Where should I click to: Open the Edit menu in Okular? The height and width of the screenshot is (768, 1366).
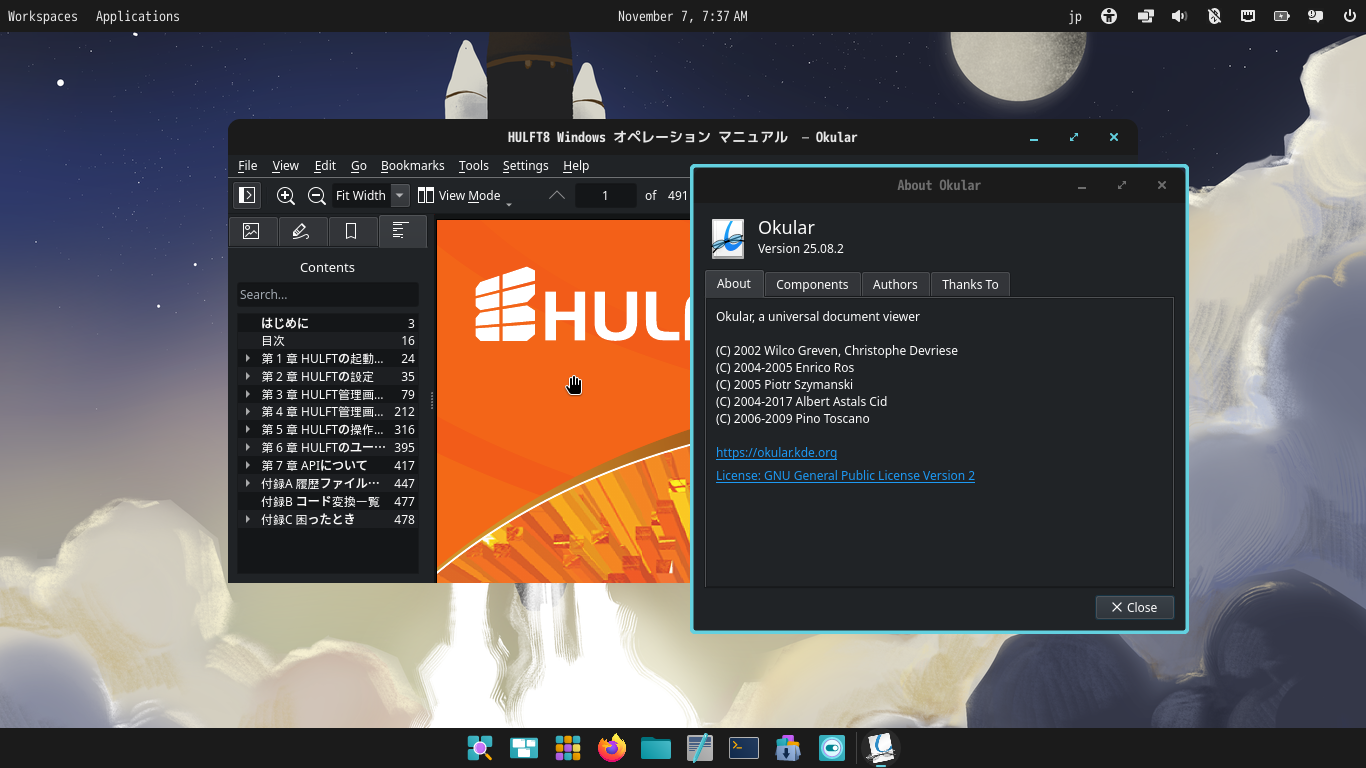pos(325,166)
